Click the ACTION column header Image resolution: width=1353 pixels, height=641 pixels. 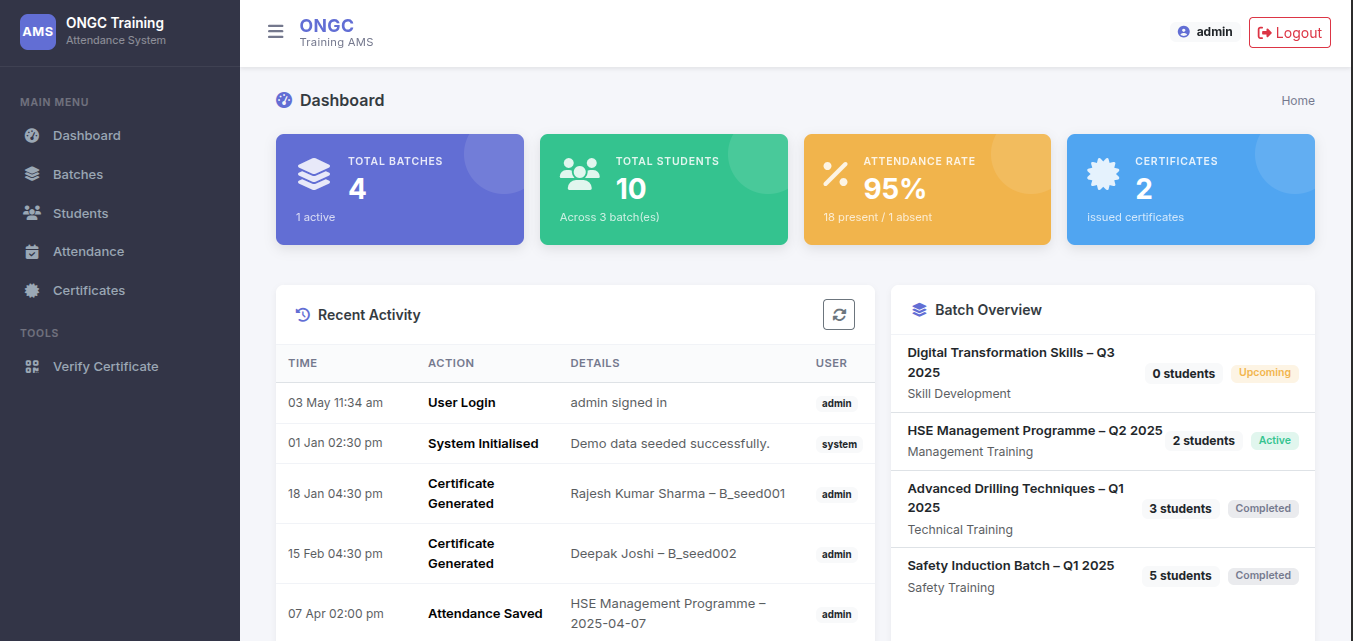point(451,363)
